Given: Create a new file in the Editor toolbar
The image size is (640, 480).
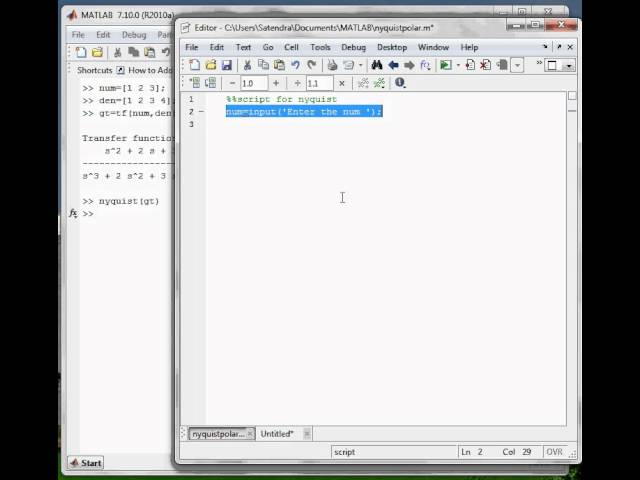Looking at the screenshot, I should coord(194,65).
